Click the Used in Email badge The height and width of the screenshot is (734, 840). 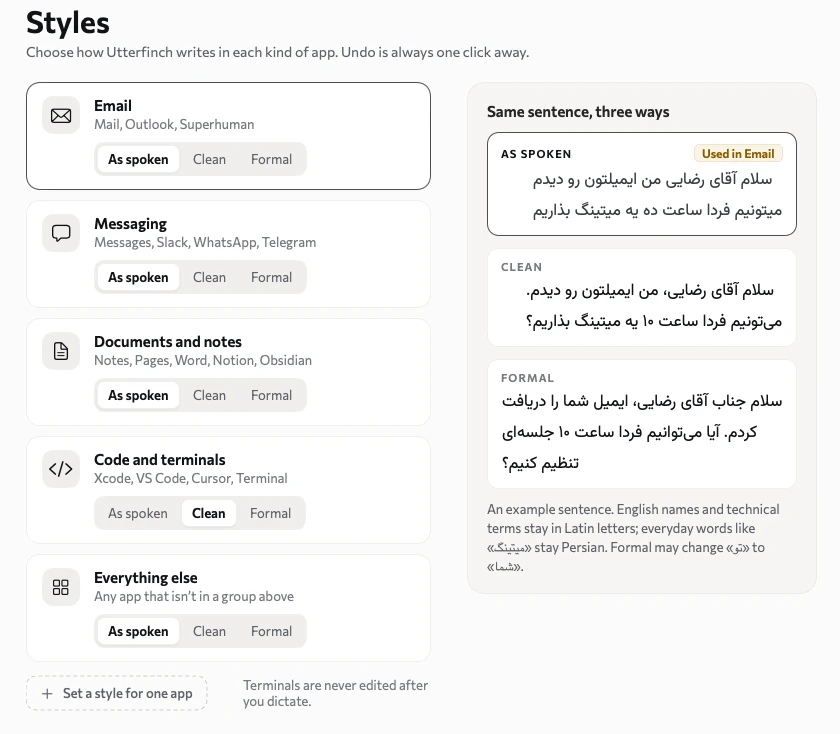[738, 154]
